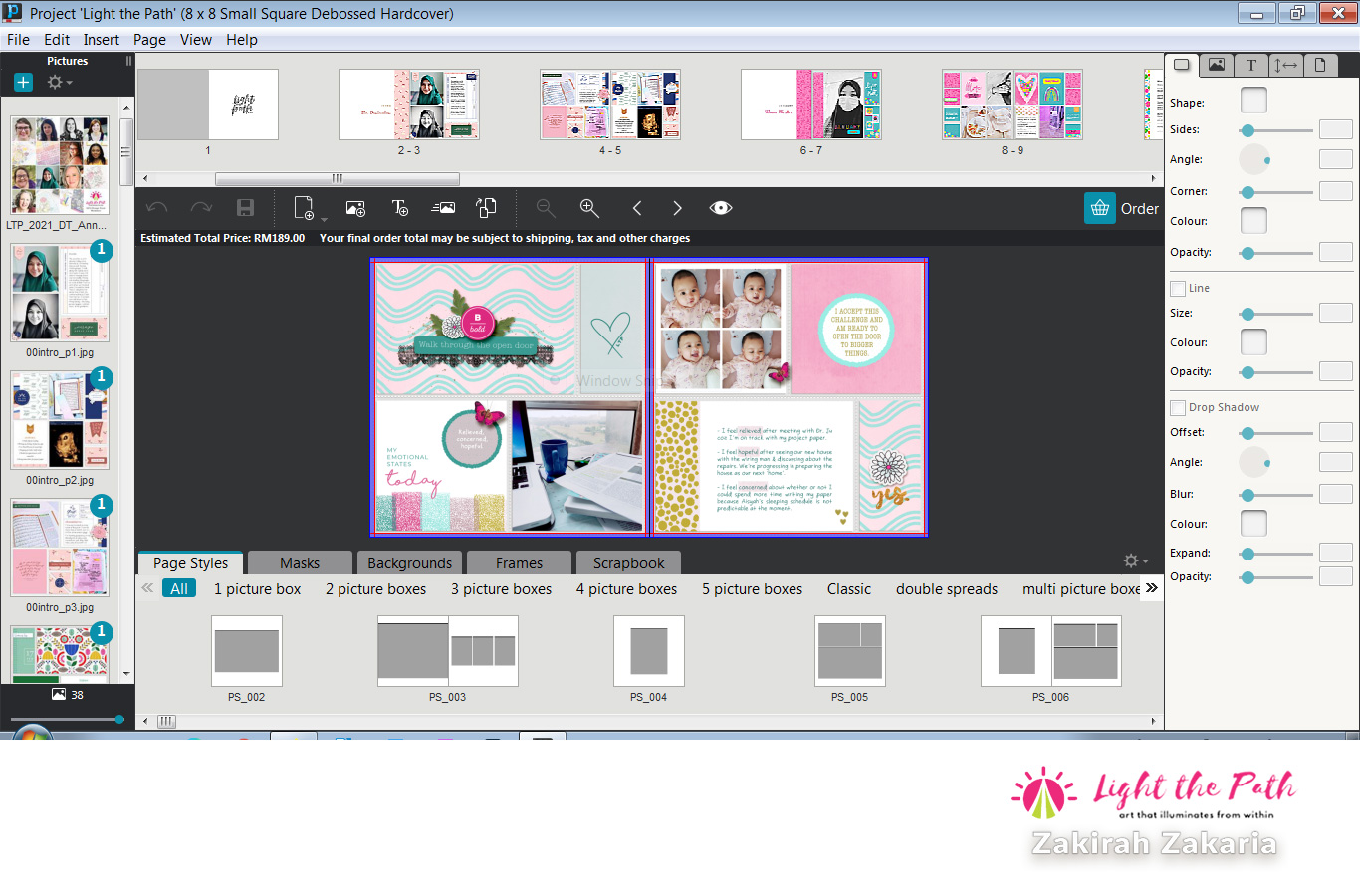Select the Add Text tool
The image size is (1360, 896).
pyautogui.click(x=399, y=207)
